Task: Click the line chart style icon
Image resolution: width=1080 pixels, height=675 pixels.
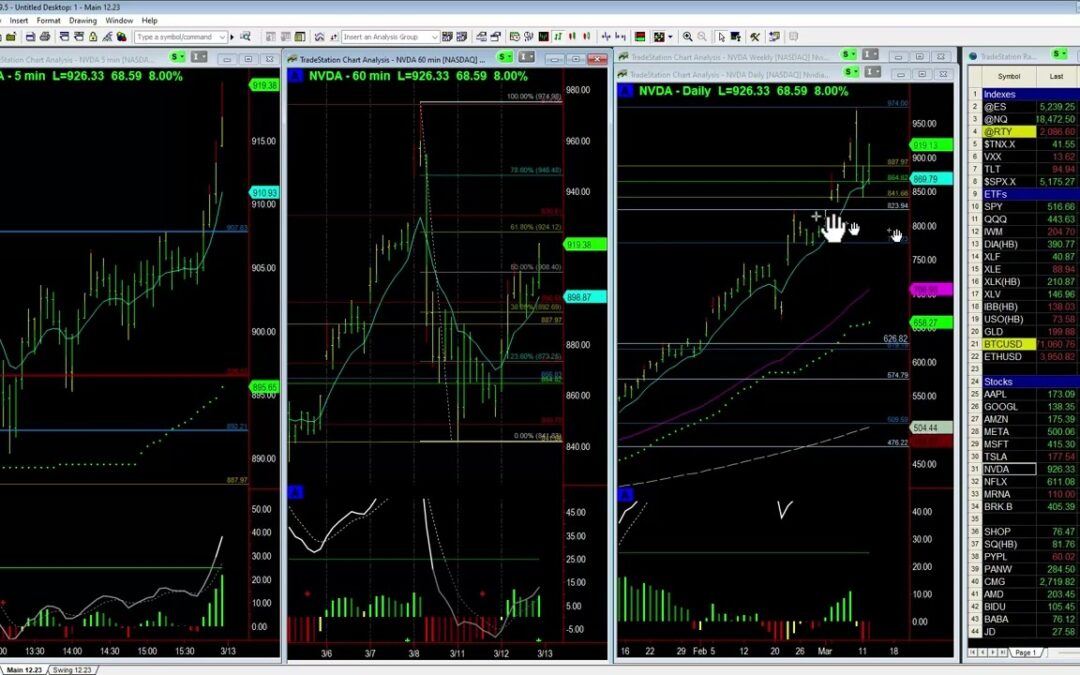Action: [x=543, y=37]
